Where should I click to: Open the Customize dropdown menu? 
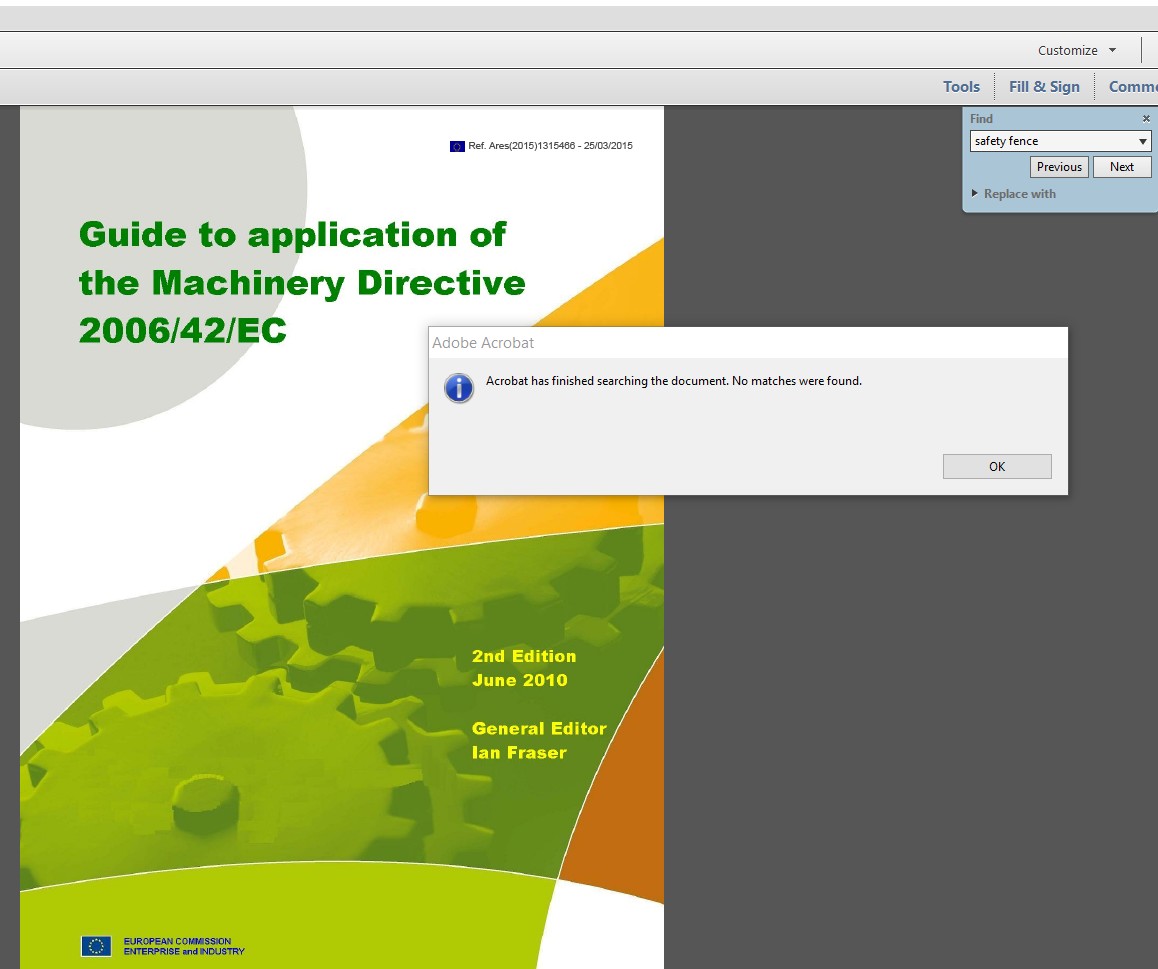(x=1076, y=50)
